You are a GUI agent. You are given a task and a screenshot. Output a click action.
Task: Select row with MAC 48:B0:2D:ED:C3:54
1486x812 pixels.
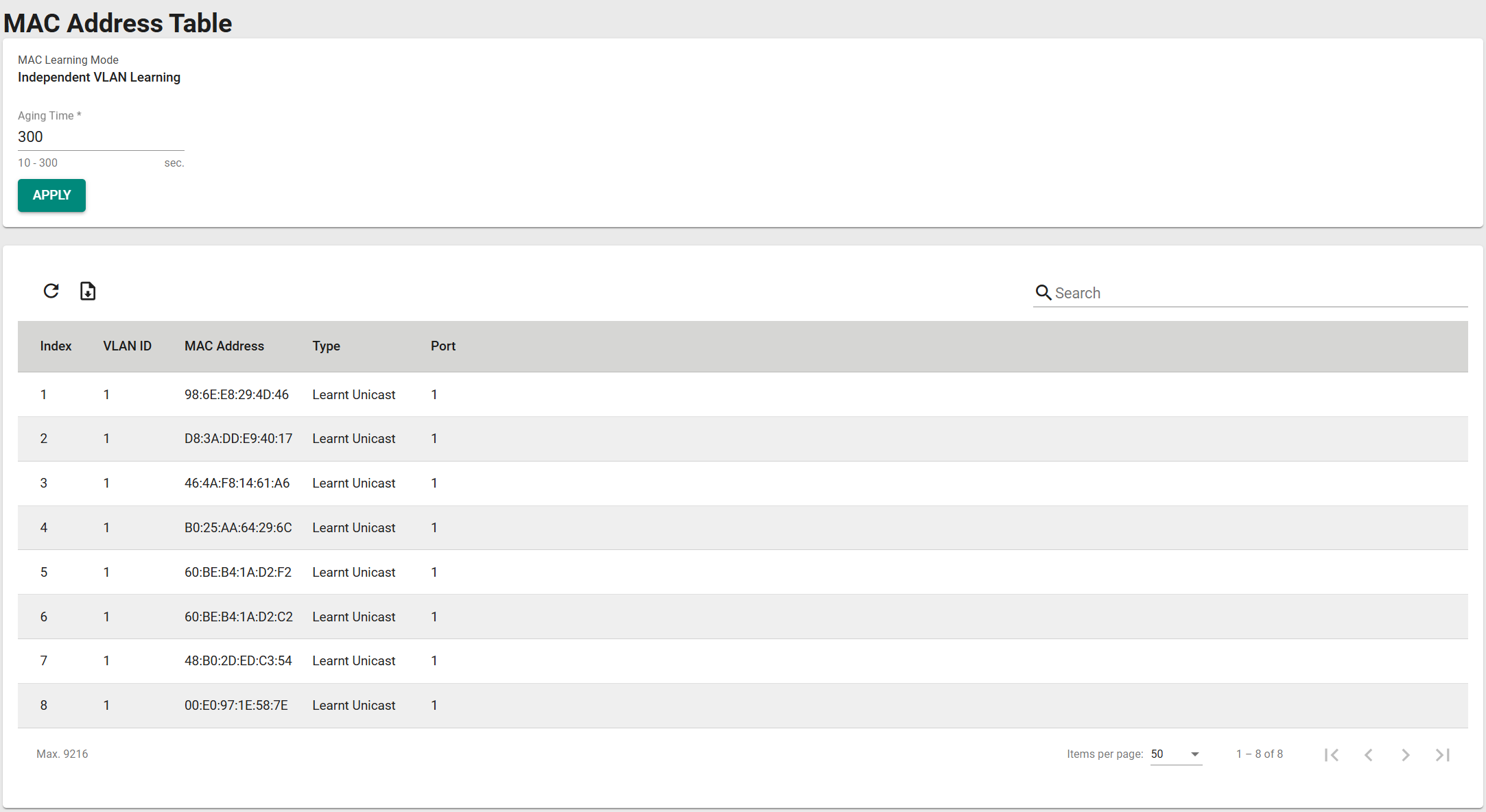[x=237, y=661]
